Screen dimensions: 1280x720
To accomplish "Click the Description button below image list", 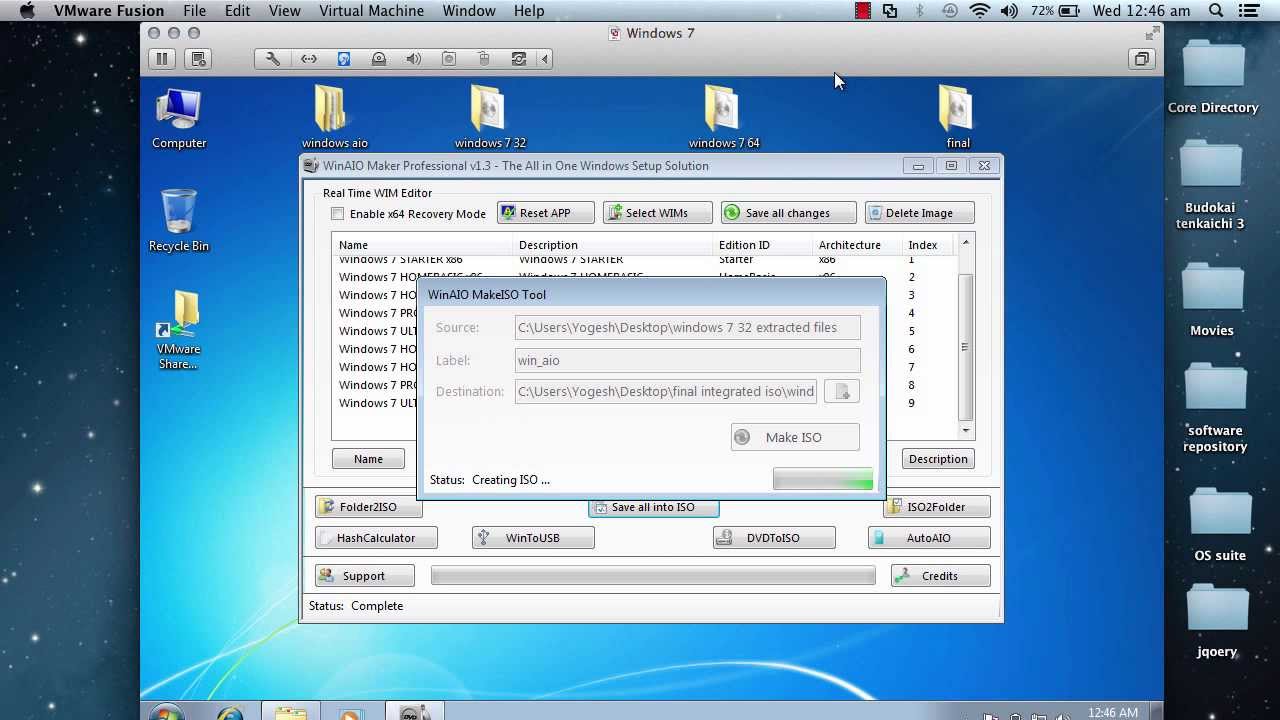I will (938, 459).
